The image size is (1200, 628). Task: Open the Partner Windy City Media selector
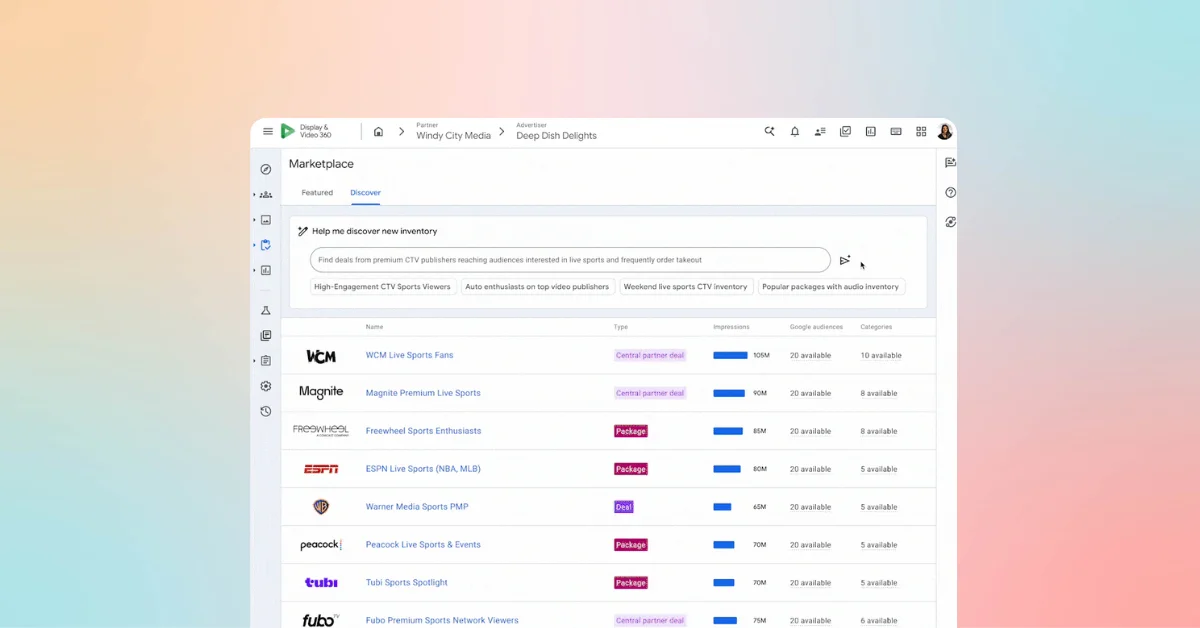[453, 131]
